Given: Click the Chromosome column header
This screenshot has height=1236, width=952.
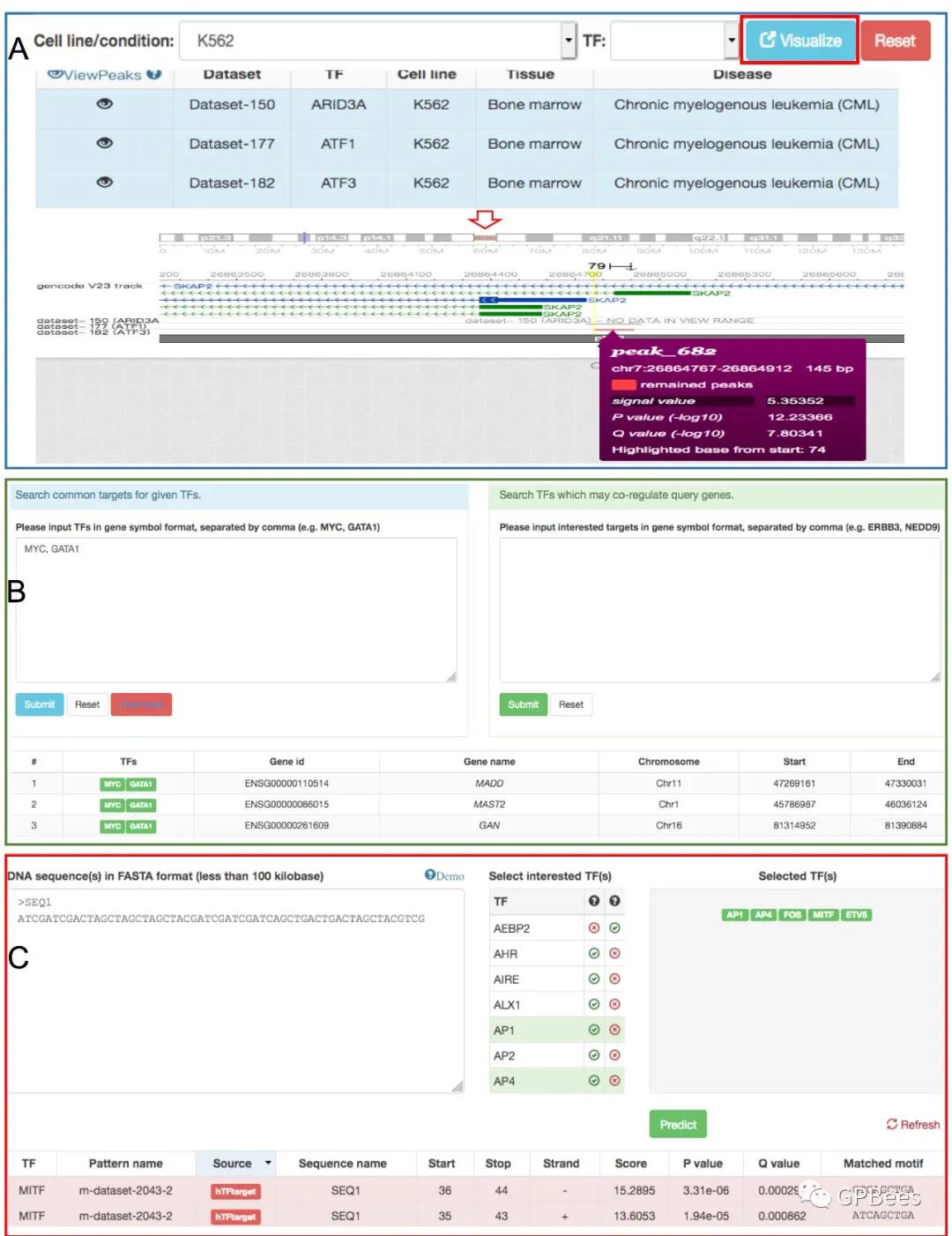Looking at the screenshot, I should (669, 762).
